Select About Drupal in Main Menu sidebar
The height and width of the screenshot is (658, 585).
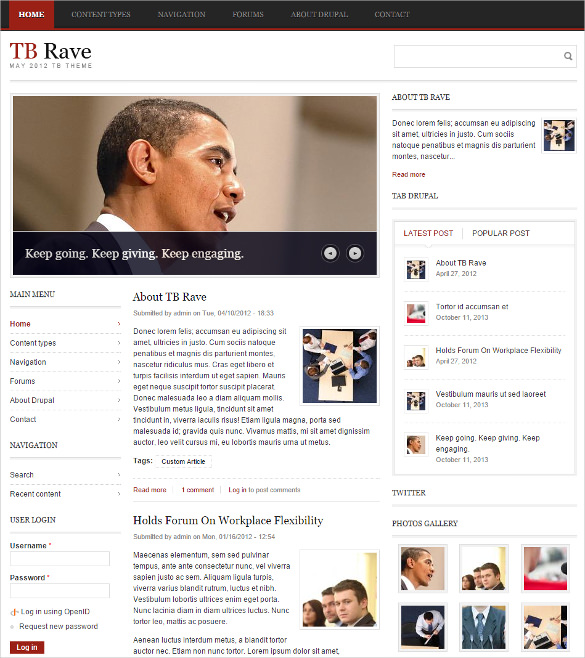[32, 400]
